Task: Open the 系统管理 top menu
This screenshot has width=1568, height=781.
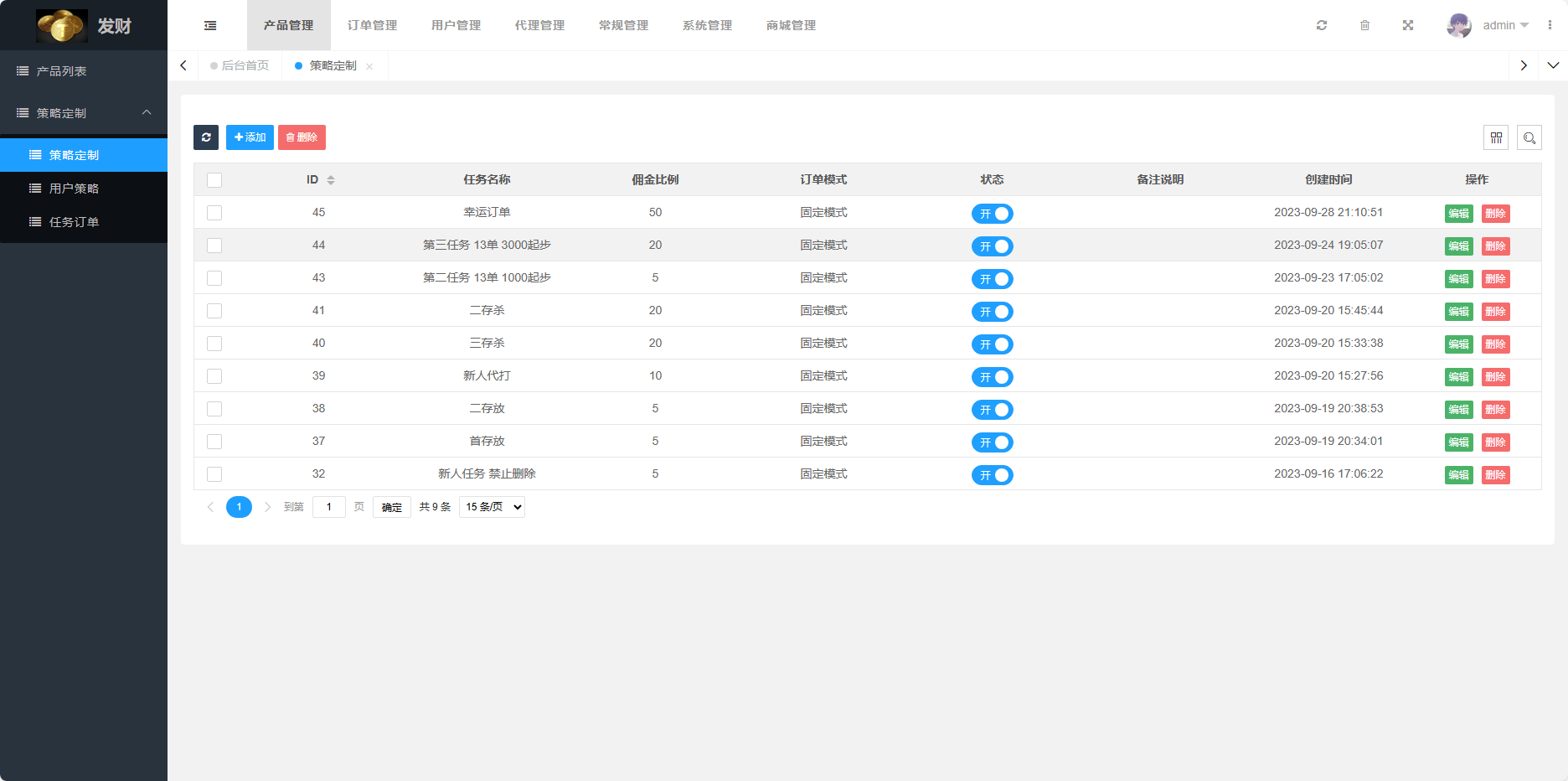Action: coord(708,25)
